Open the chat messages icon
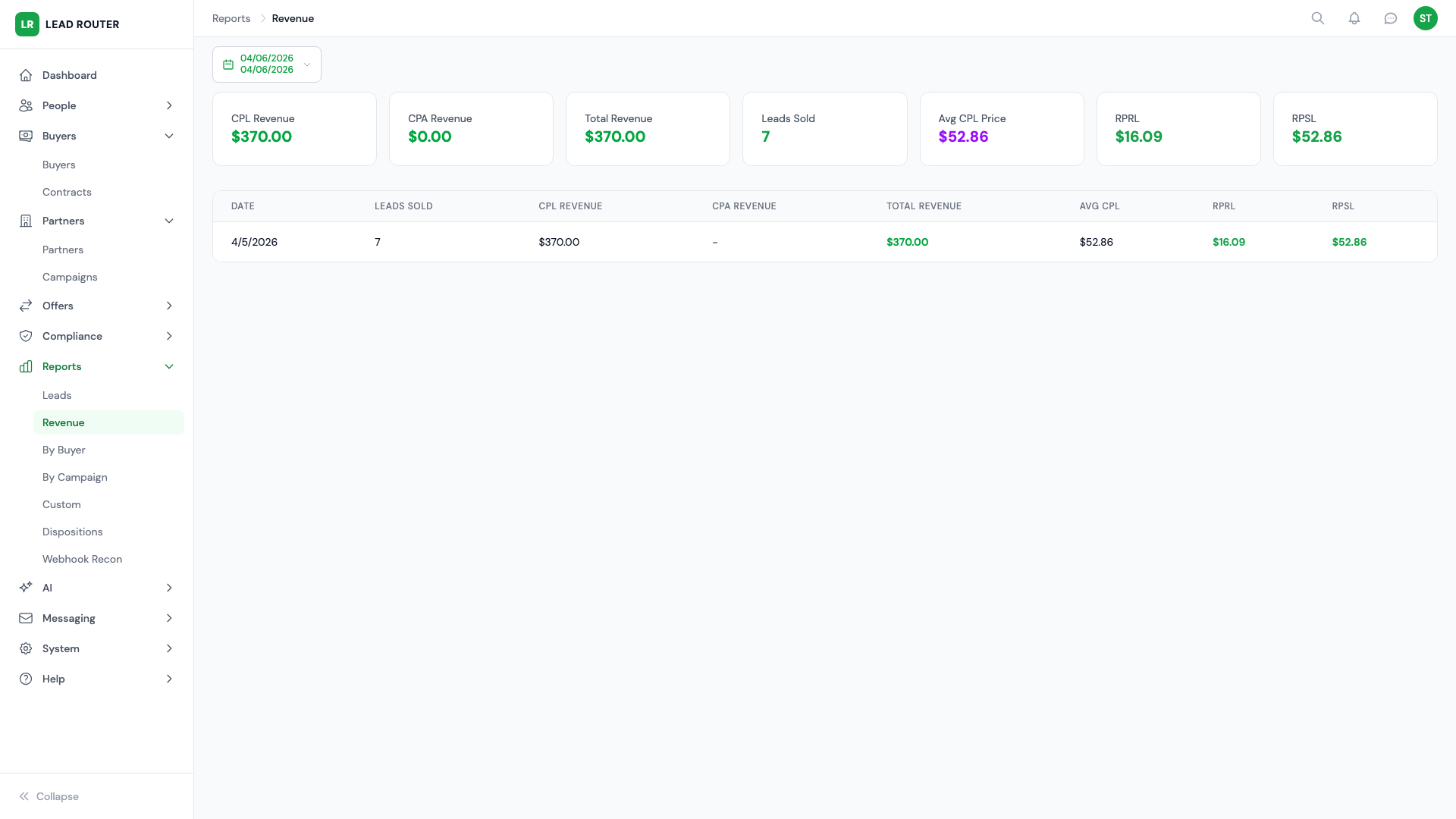 point(1391,18)
